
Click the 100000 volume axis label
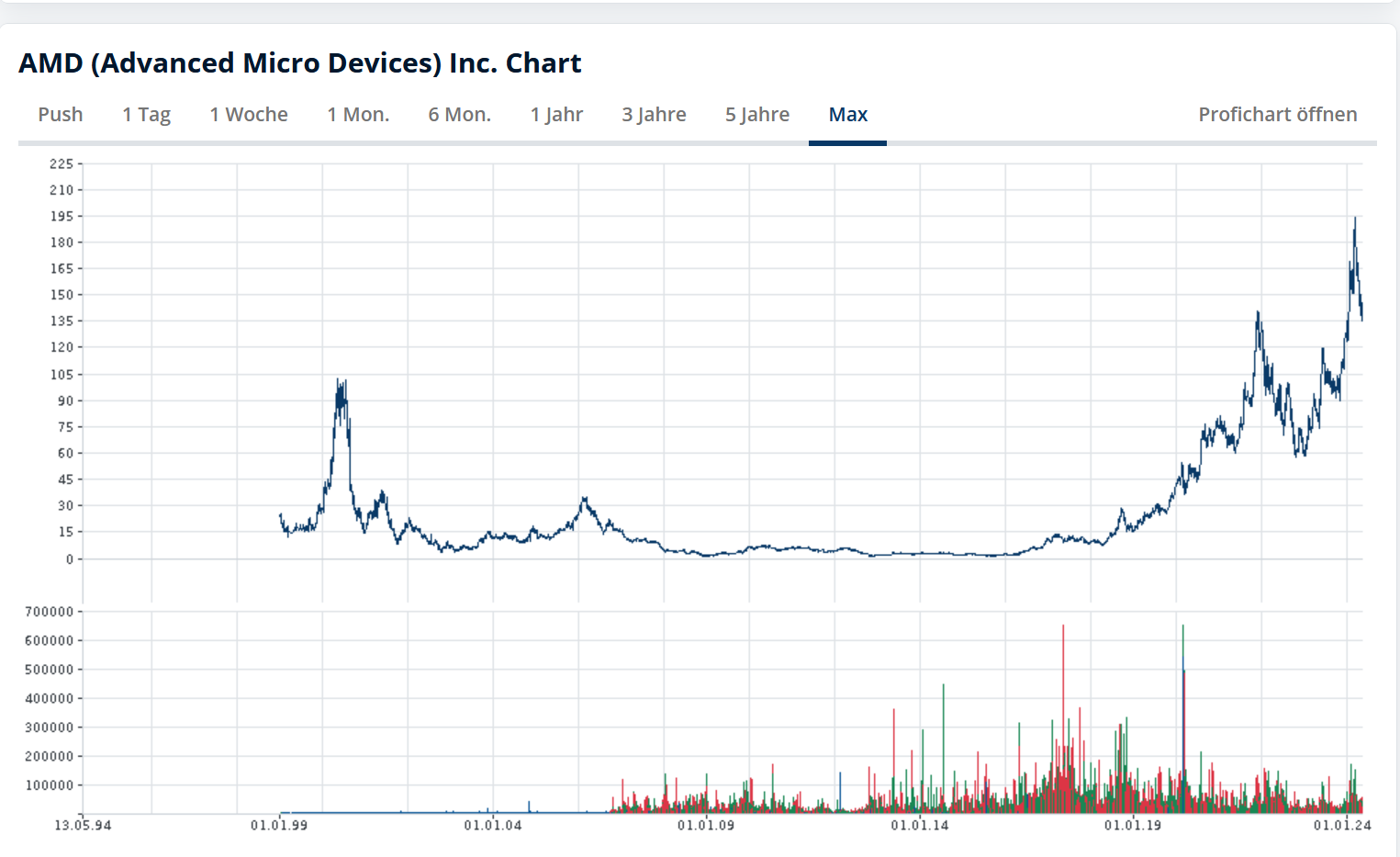click(x=50, y=785)
